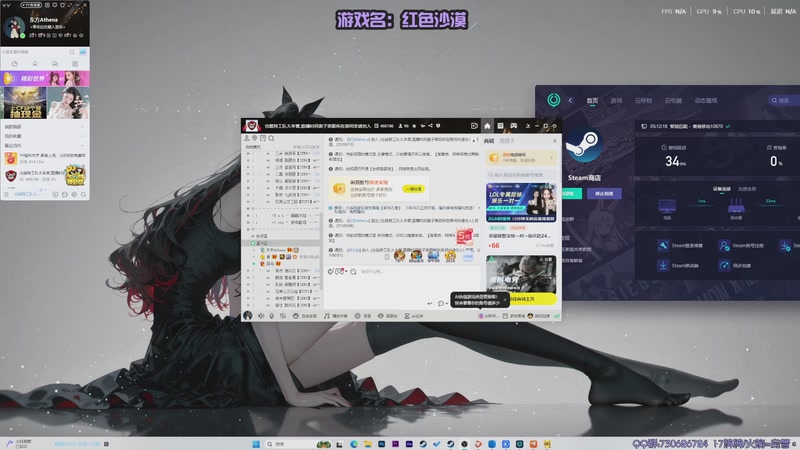Click the person icon above the channel tree
This screenshot has height=450, width=800.
coord(247,138)
